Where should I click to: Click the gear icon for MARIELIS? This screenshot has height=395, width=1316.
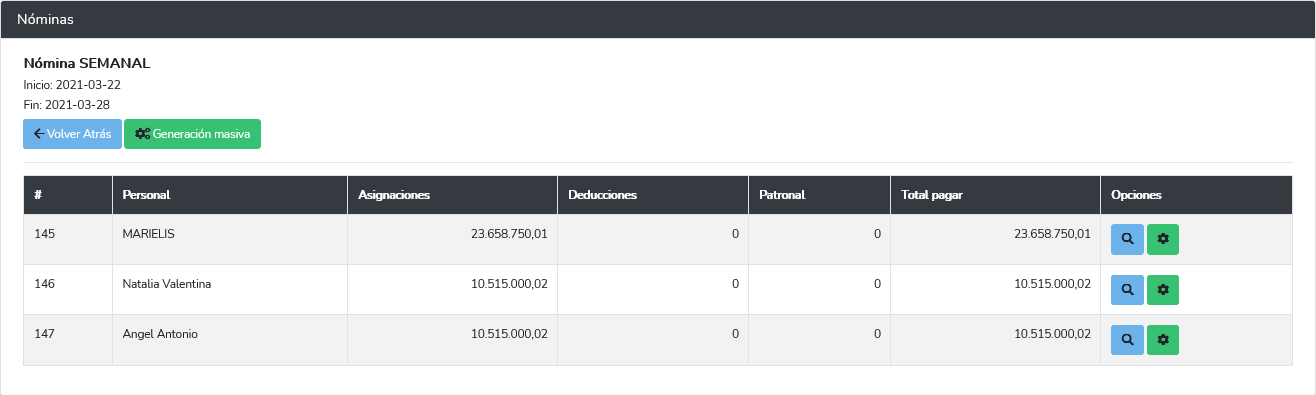(1163, 239)
